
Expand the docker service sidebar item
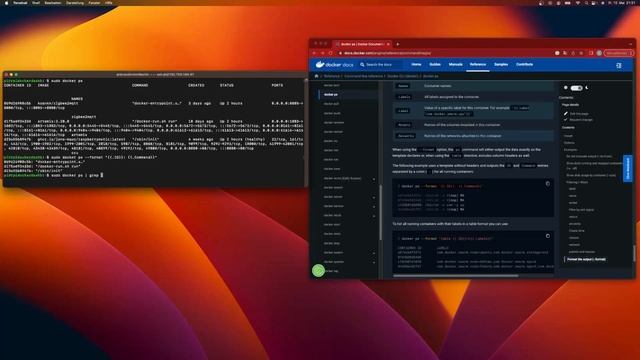click(x=374, y=207)
